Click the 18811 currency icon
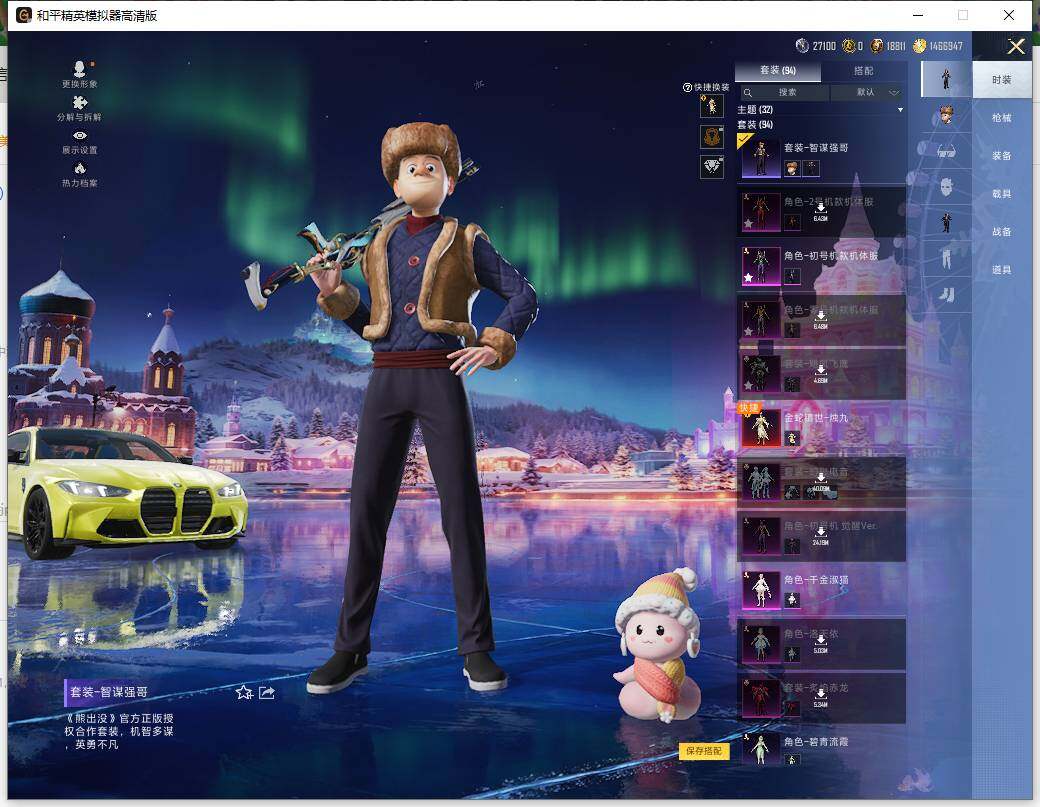Viewport: 1040px width, 807px height. (876, 45)
